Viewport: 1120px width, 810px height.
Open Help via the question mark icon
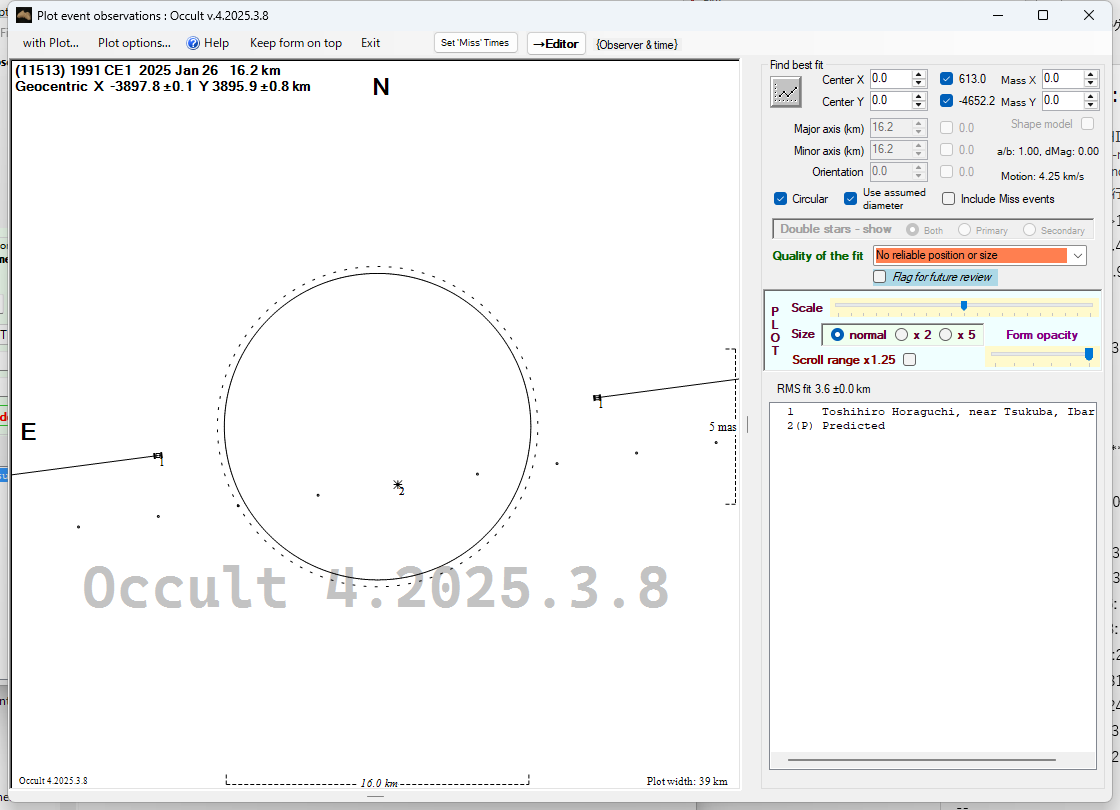tap(194, 43)
